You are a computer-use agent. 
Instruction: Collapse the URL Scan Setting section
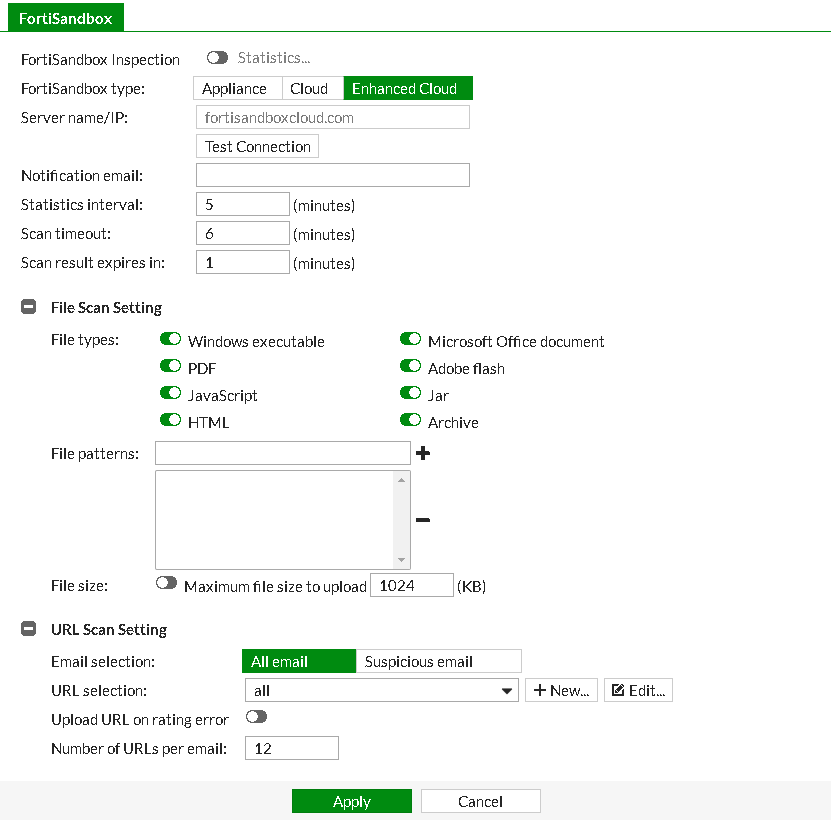click(x=28, y=629)
